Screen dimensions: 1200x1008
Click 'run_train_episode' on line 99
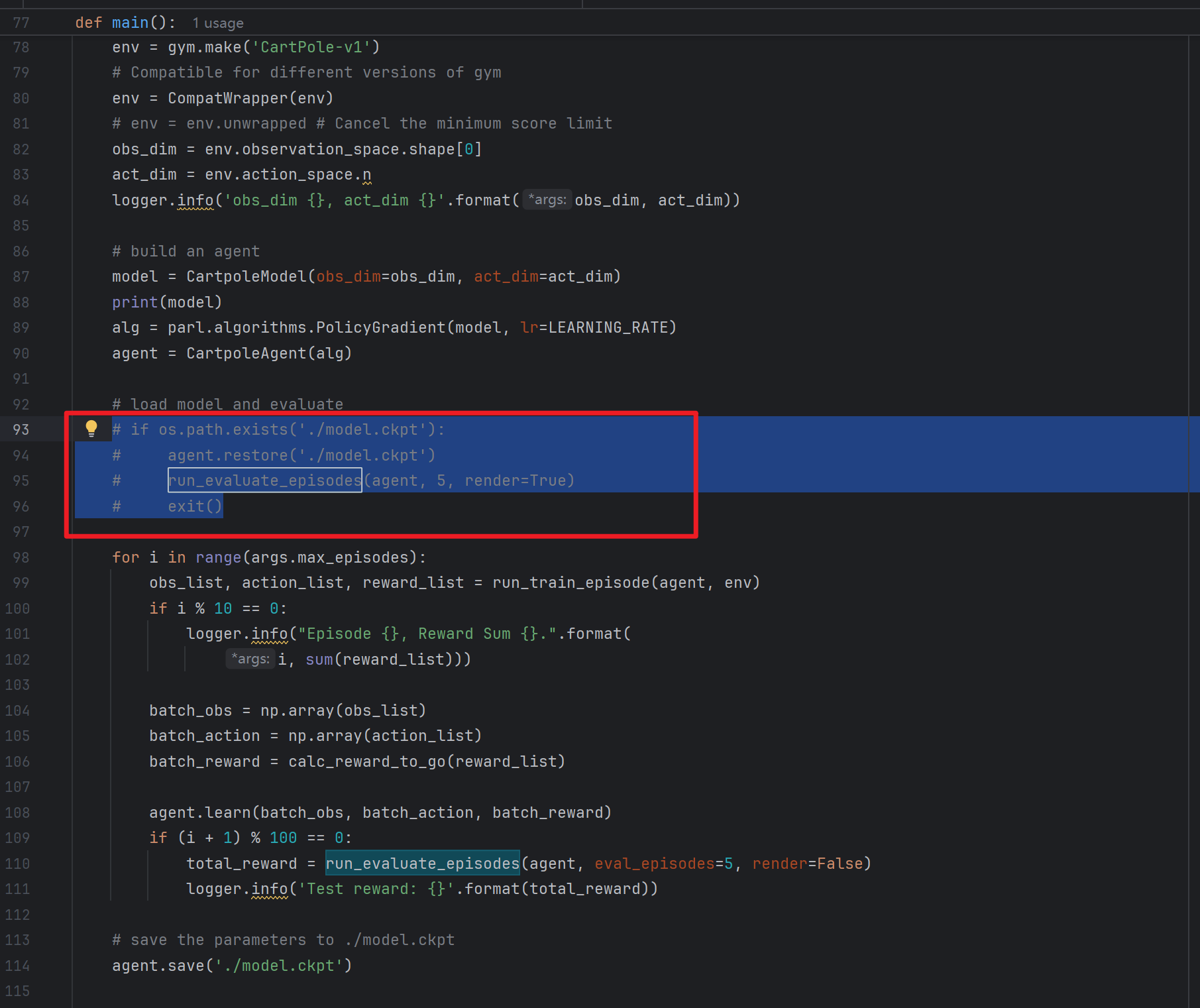(x=571, y=583)
